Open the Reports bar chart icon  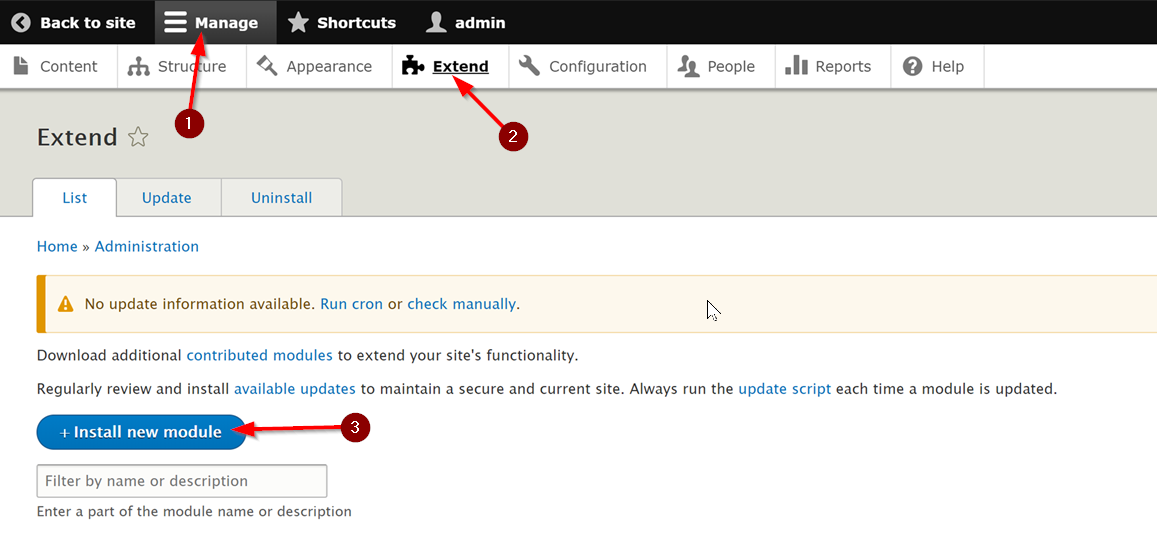pos(796,66)
